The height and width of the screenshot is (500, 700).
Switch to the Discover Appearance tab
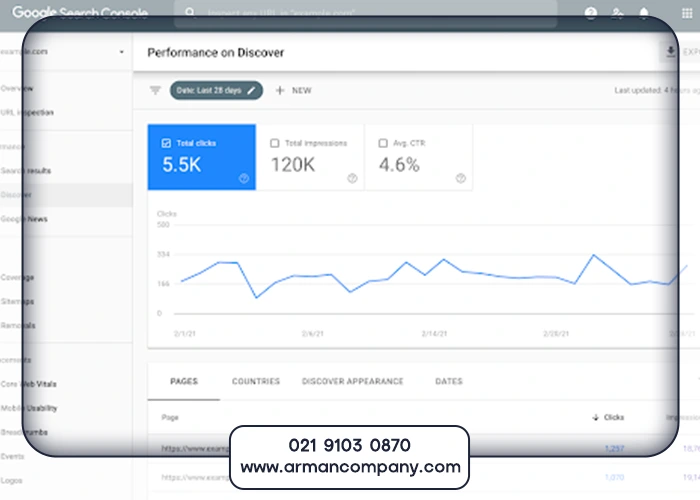tap(352, 381)
